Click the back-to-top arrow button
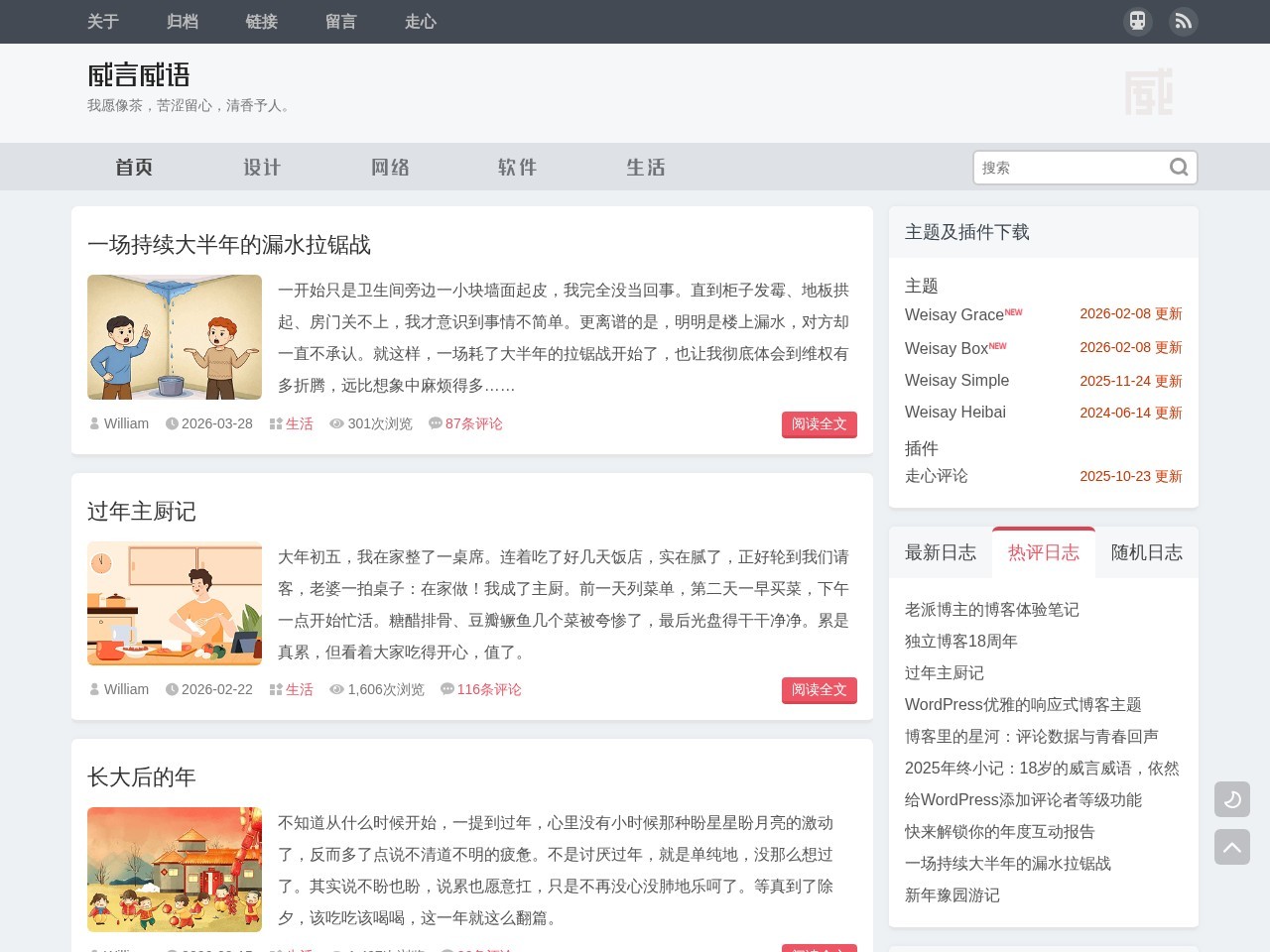The height and width of the screenshot is (952, 1270). point(1232,847)
